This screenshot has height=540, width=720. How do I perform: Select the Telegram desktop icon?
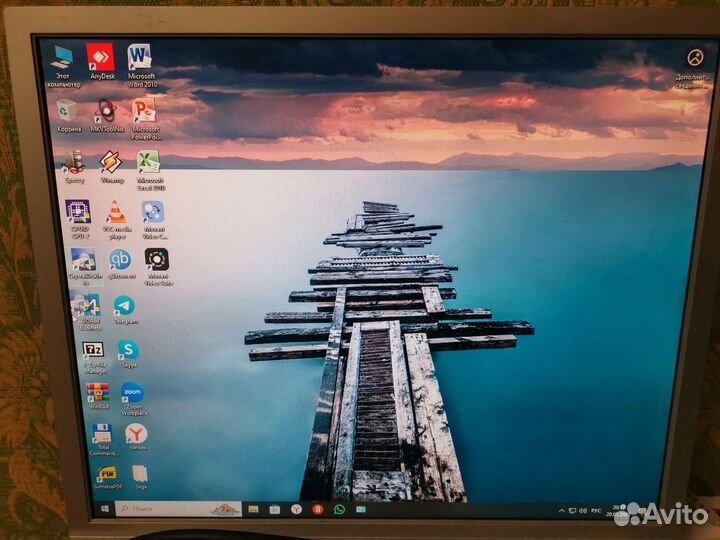[x=124, y=306]
